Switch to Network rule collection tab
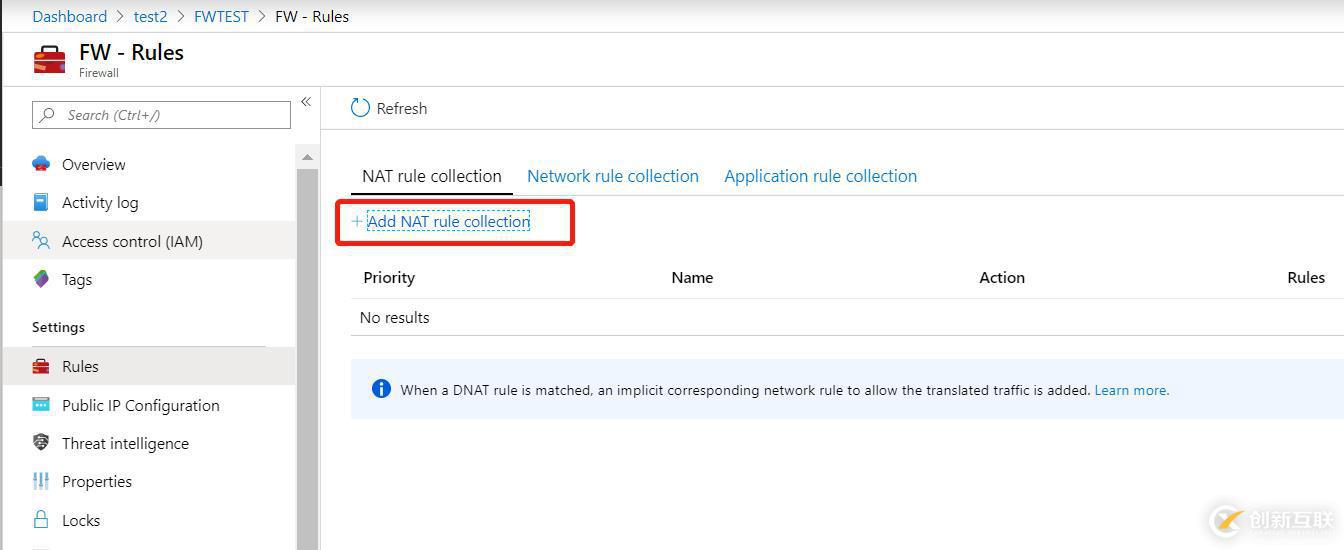 coord(613,176)
